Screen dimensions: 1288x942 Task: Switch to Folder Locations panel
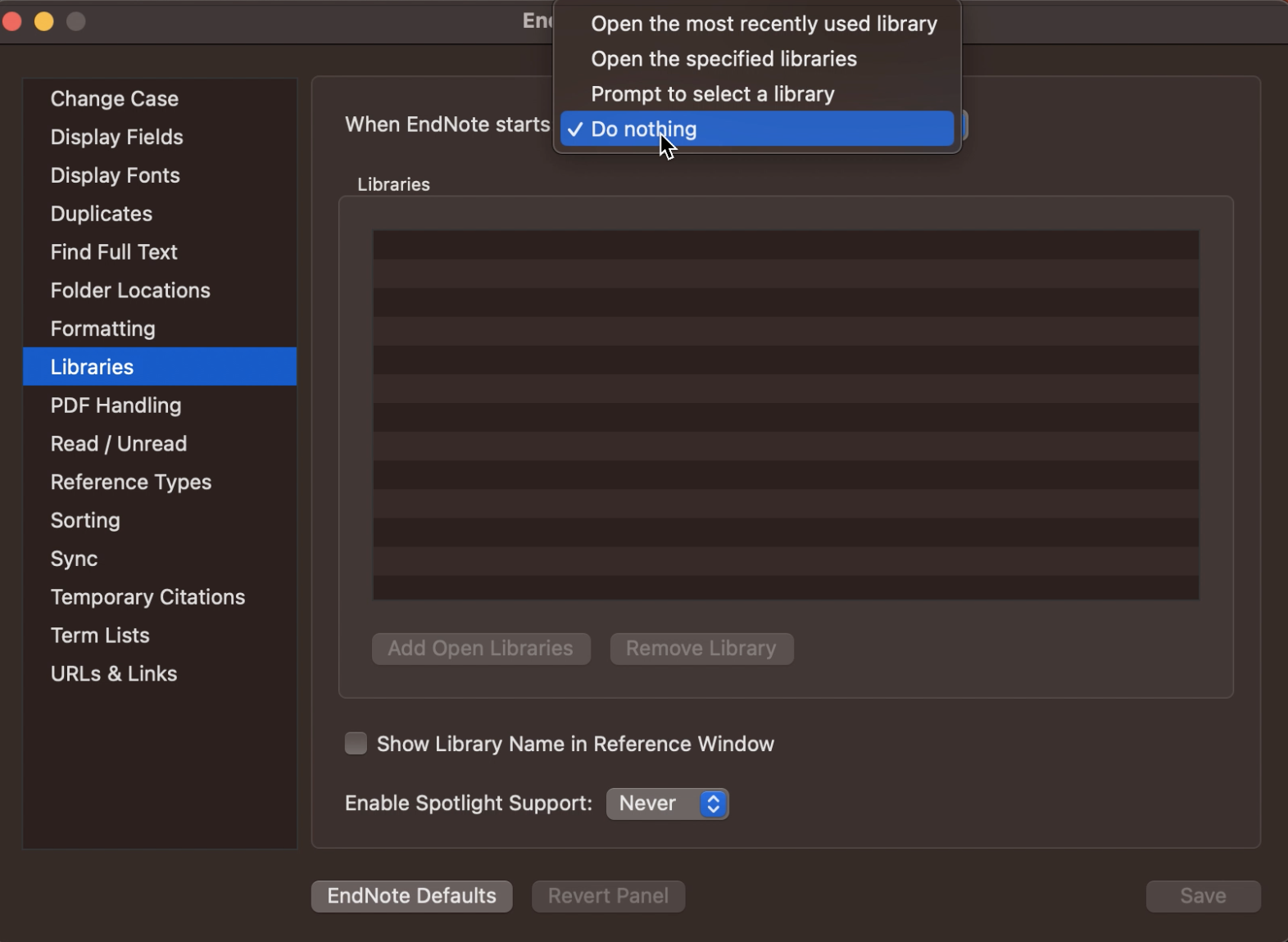130,291
